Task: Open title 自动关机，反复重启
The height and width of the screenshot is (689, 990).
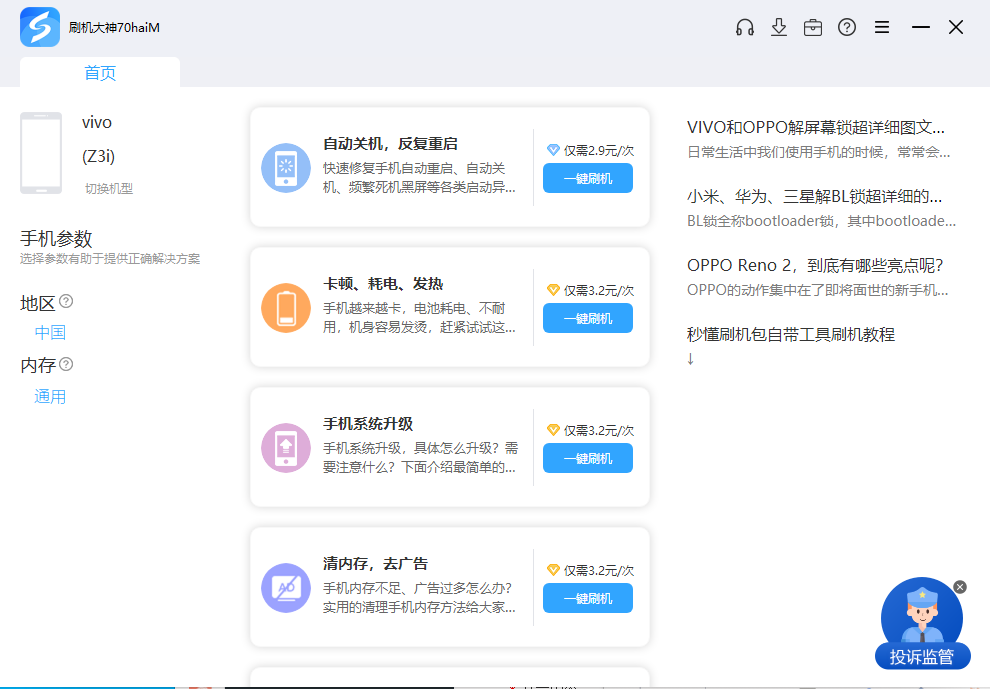Action: (390, 144)
